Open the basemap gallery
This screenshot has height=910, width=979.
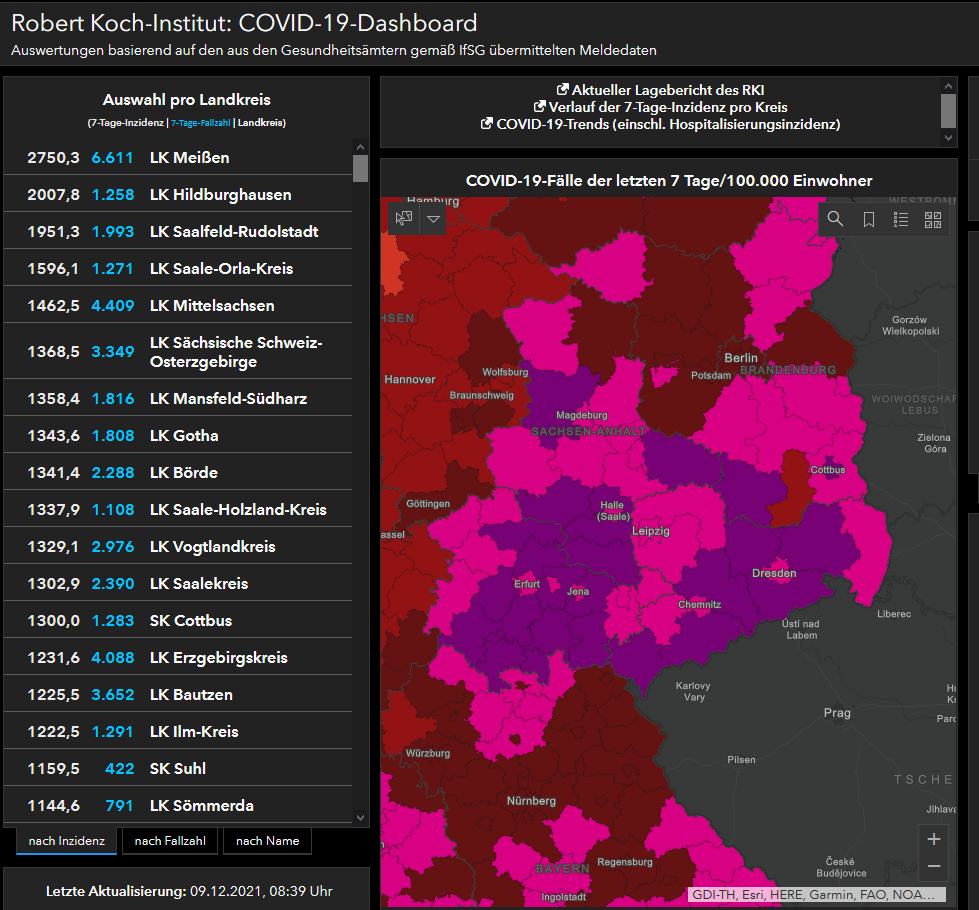click(933, 219)
